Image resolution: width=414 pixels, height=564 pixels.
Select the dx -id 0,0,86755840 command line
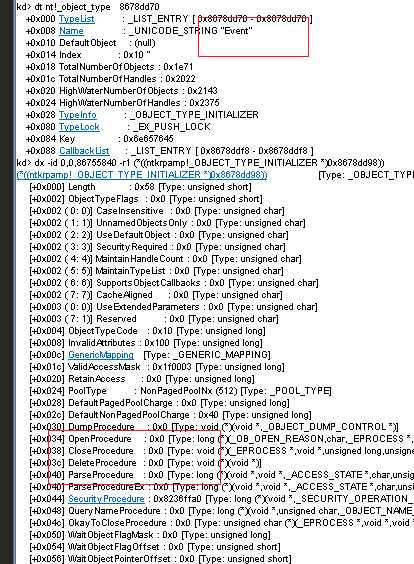[200, 163]
